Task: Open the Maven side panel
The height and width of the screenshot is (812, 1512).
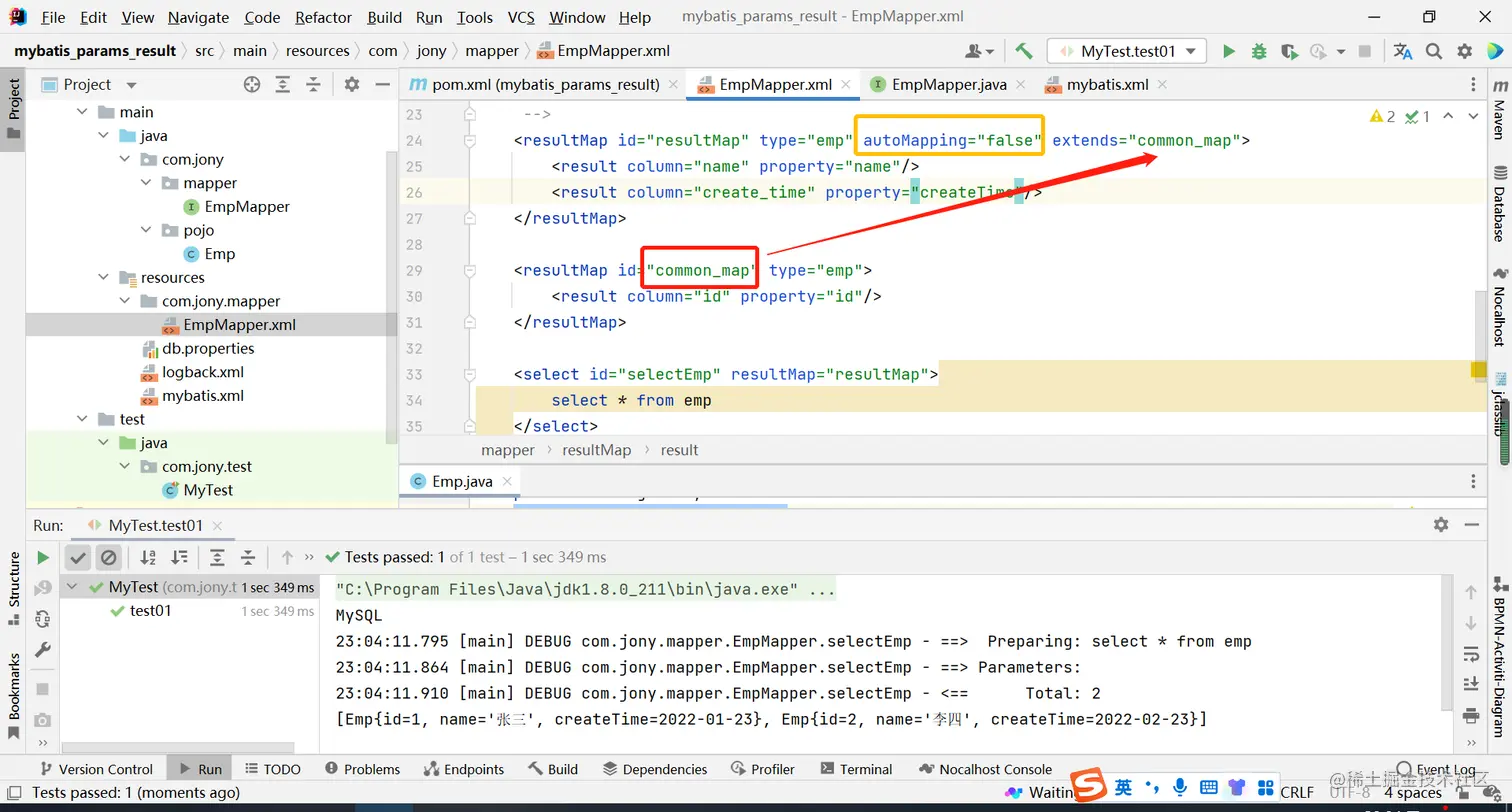Action: pyautogui.click(x=1498, y=108)
